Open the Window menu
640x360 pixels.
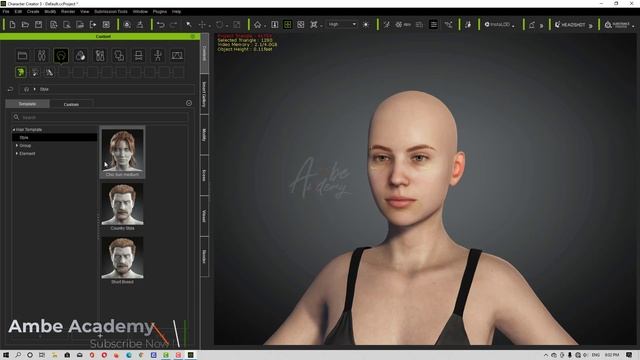point(140,11)
